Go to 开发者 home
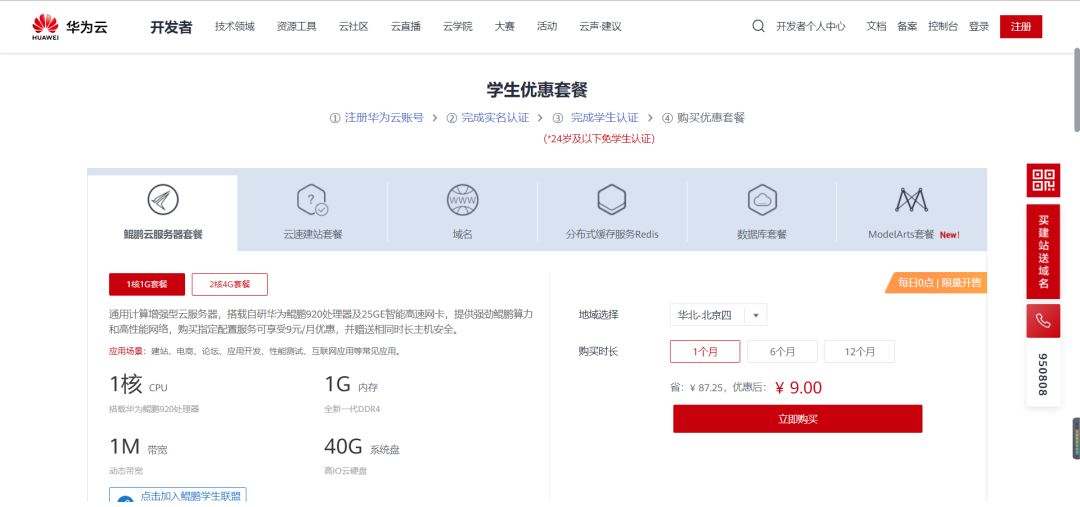Image resolution: width=1080 pixels, height=507 pixels. pyautogui.click(x=172, y=27)
